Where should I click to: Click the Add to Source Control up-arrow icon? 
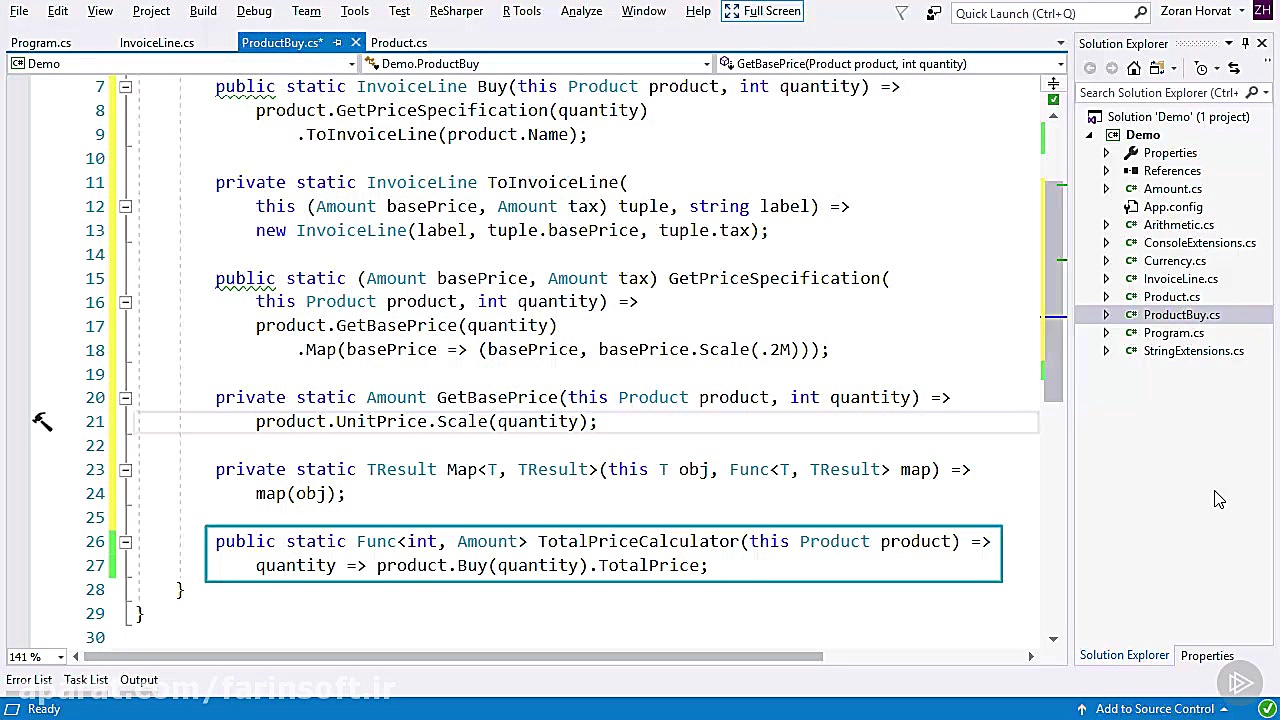pyautogui.click(x=1082, y=709)
